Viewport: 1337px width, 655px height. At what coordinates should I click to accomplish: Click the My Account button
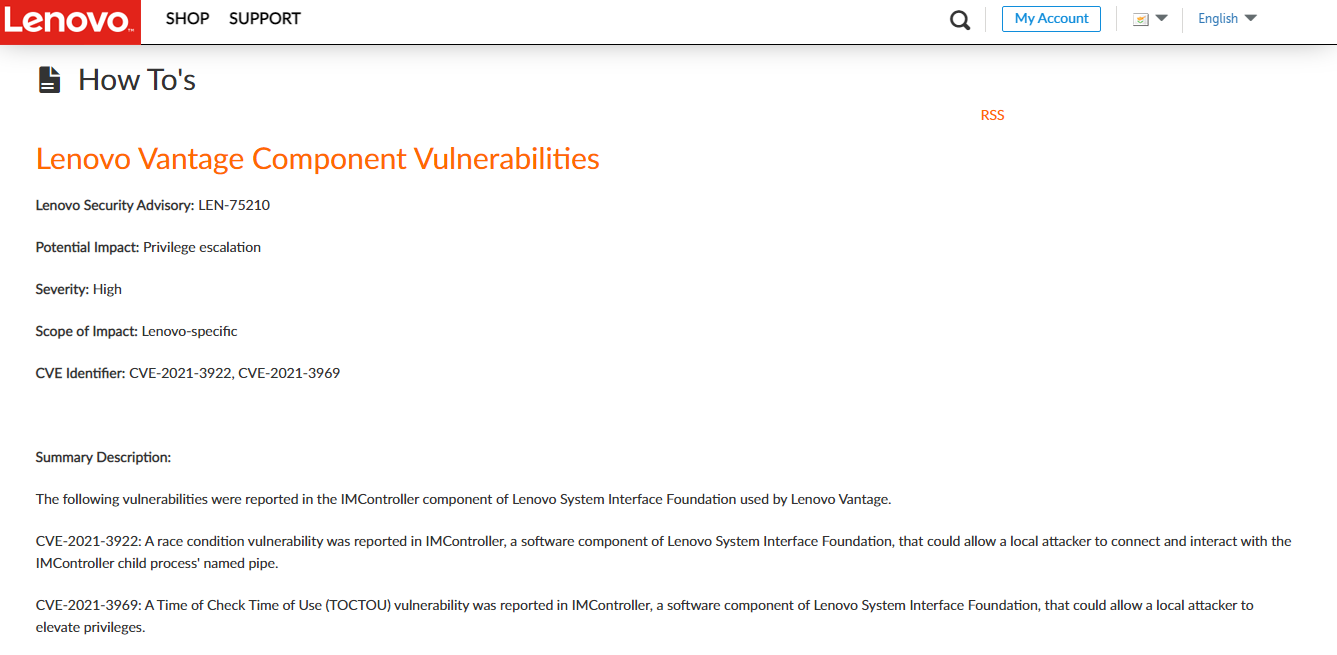1051,18
